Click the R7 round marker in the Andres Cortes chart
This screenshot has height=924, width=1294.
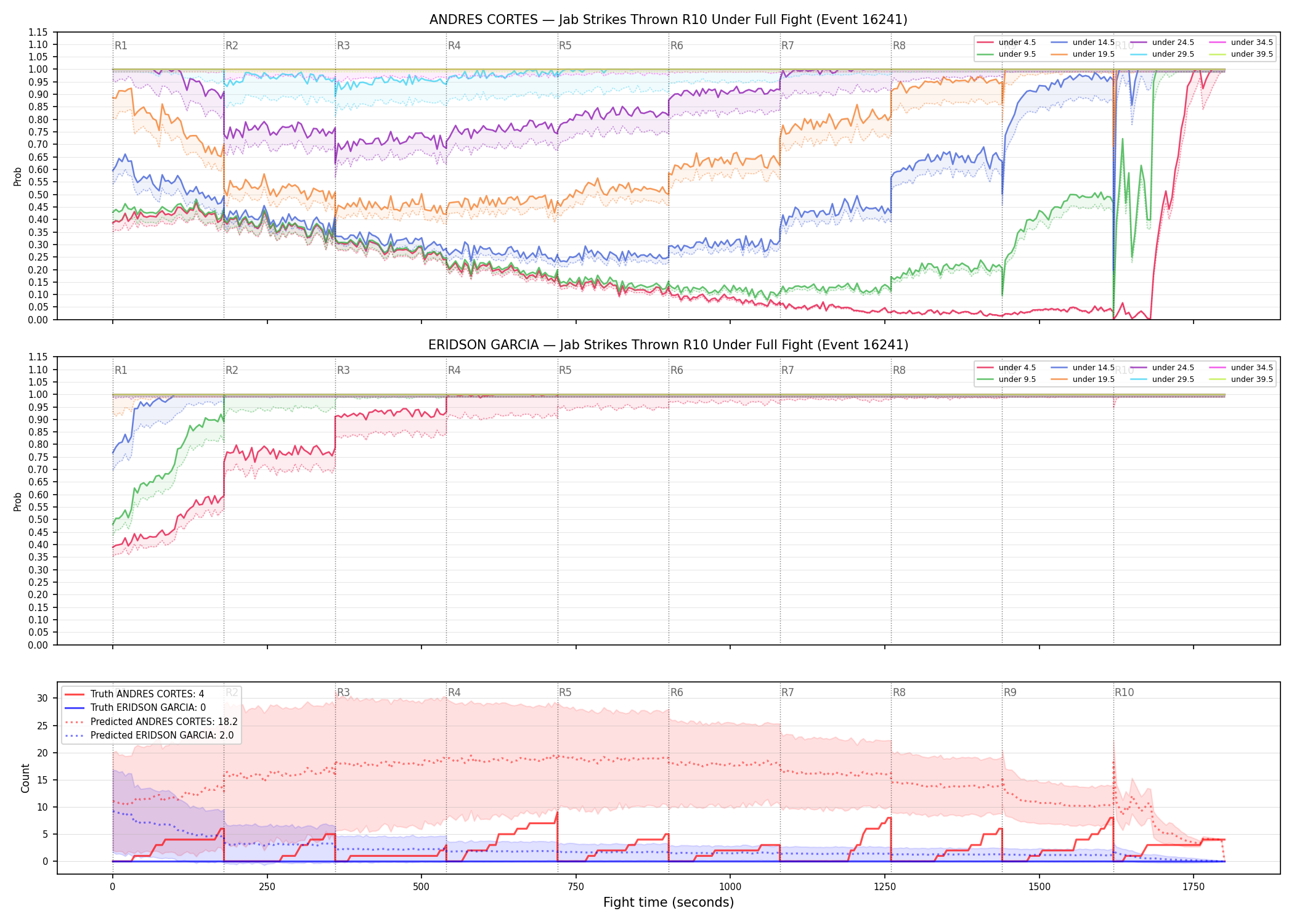pyautogui.click(x=787, y=46)
